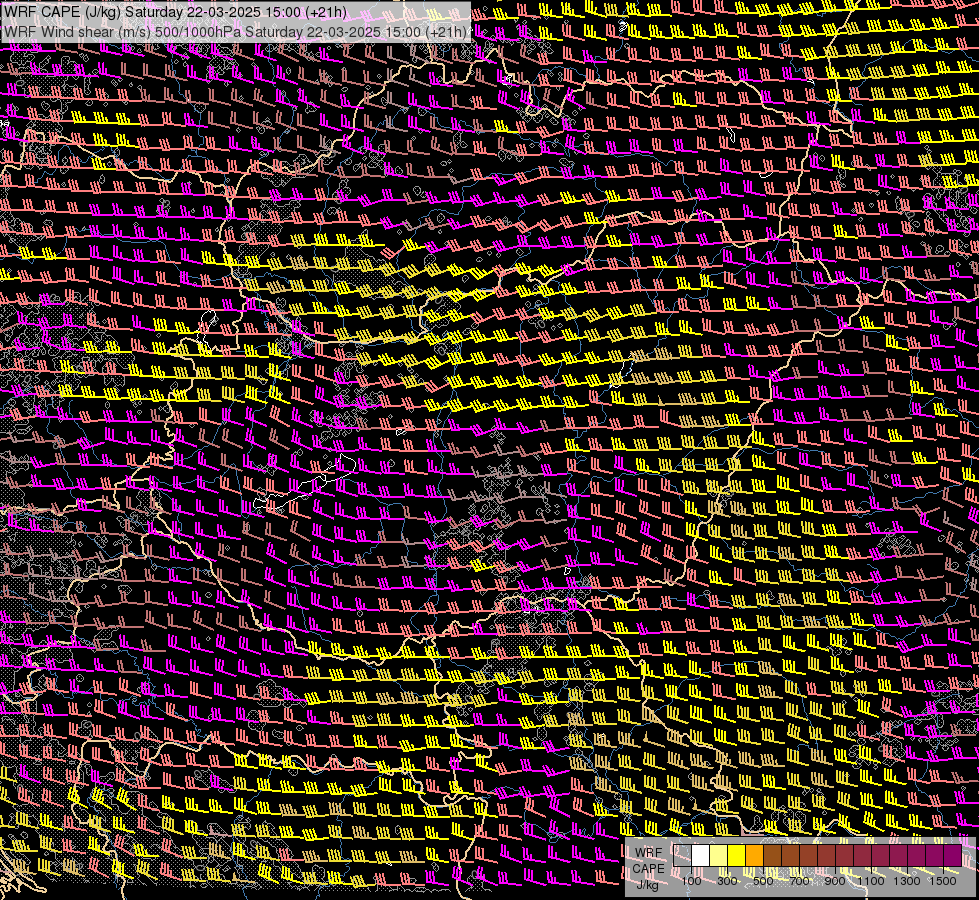
Task: Click the '1500' legend value
Action: click(x=943, y=881)
